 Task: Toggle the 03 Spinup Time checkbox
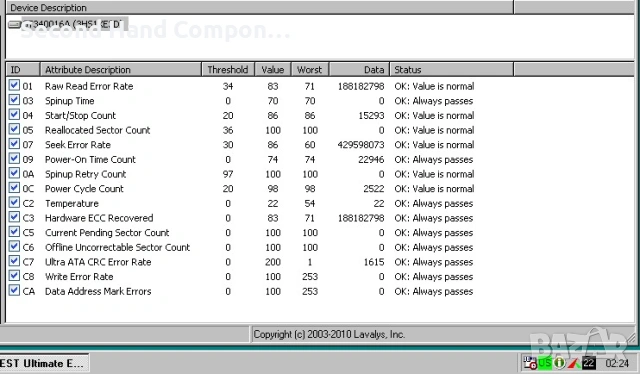coord(14,100)
